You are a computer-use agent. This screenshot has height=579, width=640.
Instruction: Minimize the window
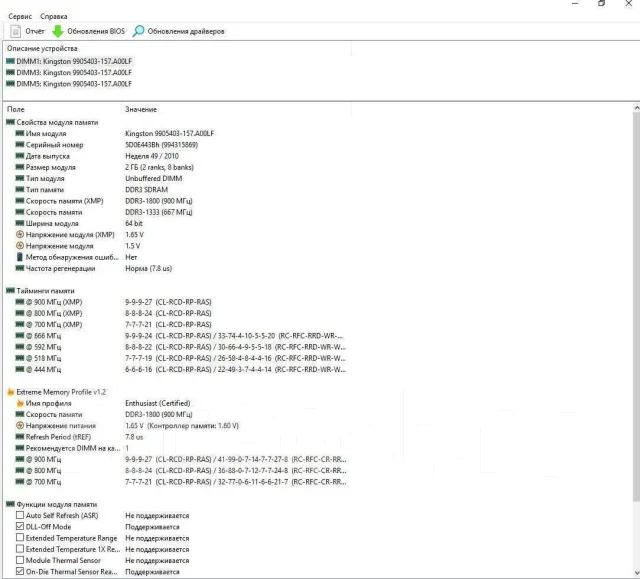tap(575, 3)
